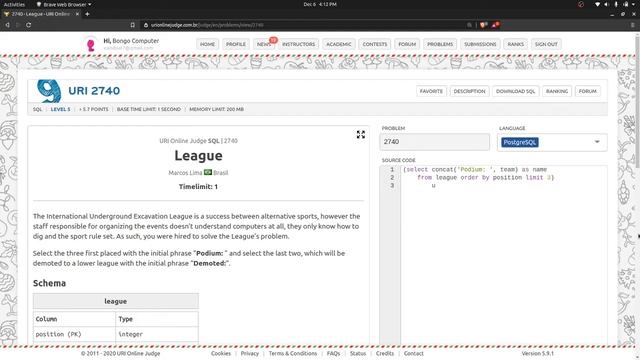
Task: Click the RANKING button
Action: [x=557, y=91]
